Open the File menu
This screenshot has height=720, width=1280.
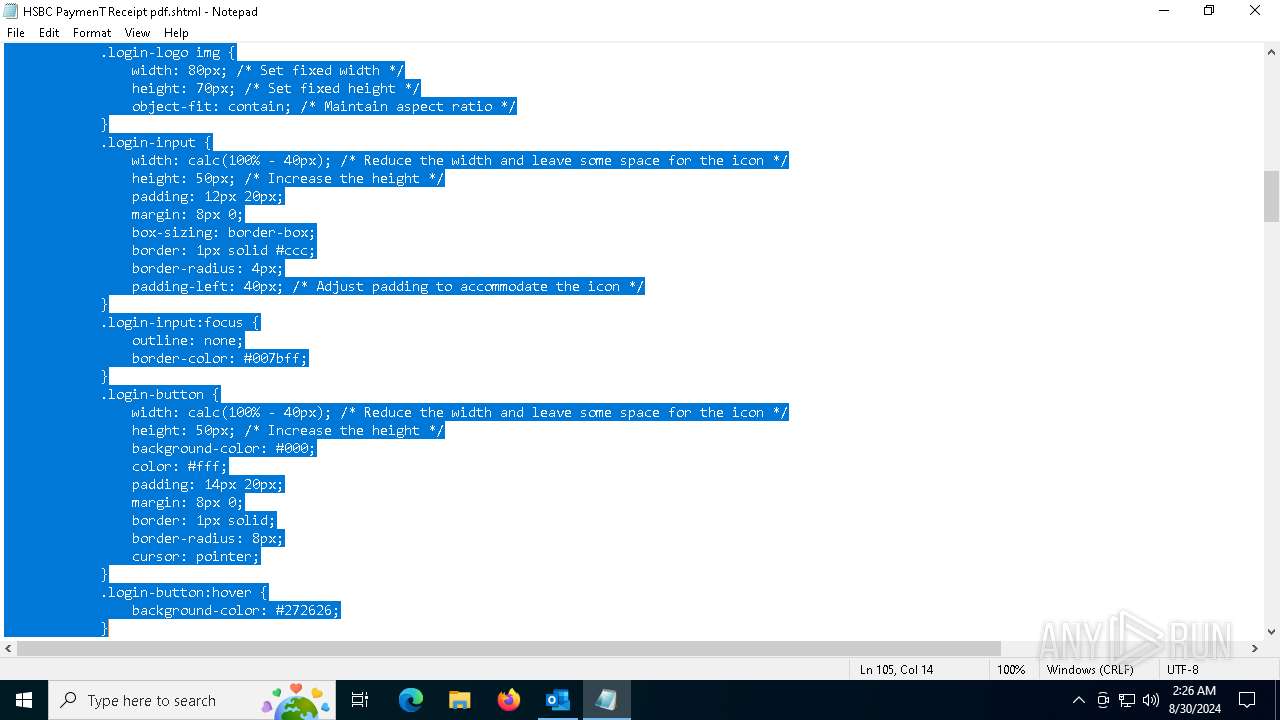click(x=16, y=33)
